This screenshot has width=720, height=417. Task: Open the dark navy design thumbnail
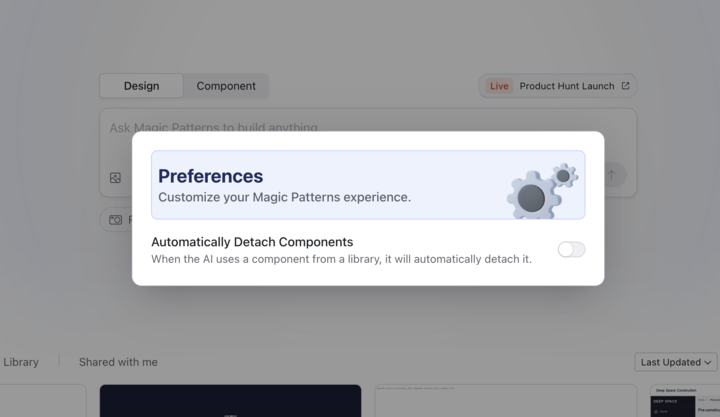click(231, 401)
